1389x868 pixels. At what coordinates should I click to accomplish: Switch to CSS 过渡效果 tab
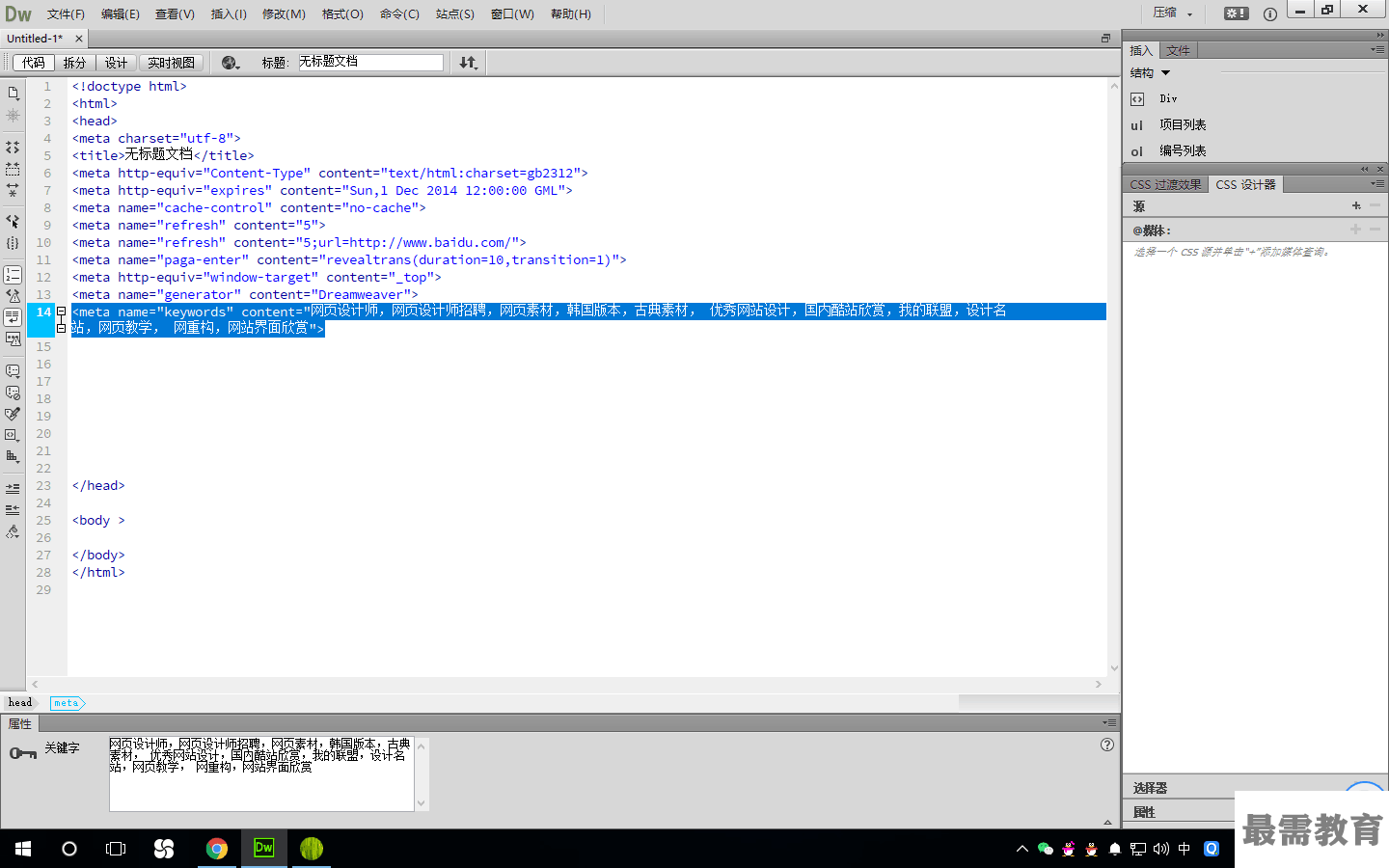(x=1165, y=184)
